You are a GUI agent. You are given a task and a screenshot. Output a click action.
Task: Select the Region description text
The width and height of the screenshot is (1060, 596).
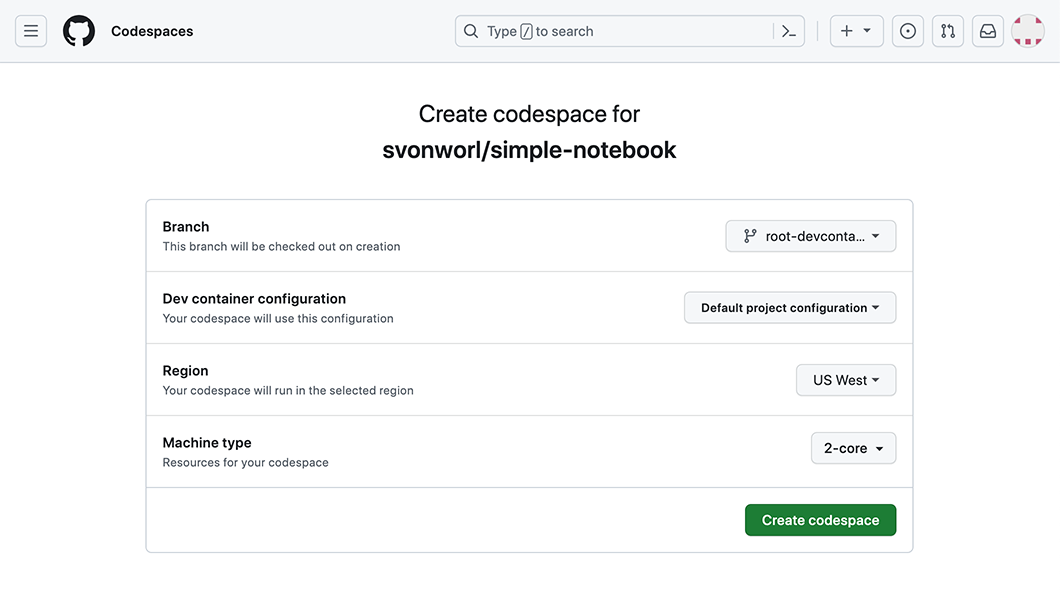point(288,390)
